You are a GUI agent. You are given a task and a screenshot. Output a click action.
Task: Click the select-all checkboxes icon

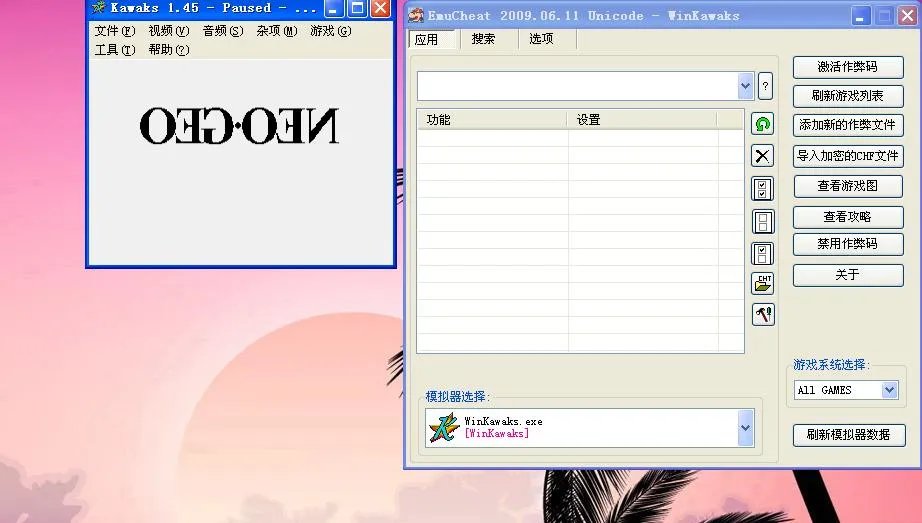coord(763,189)
